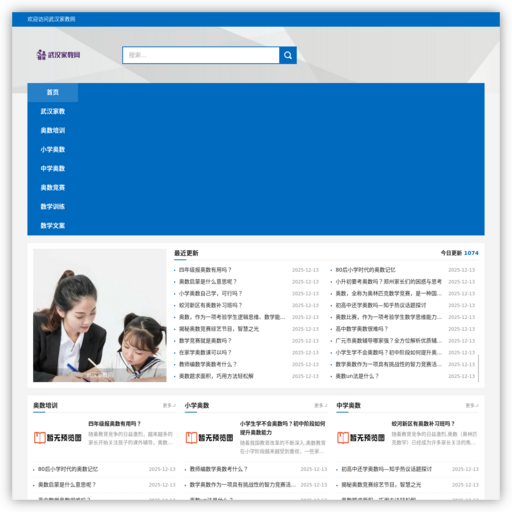
Task: Click the 奥数培训 section heading
Action: 45,405
